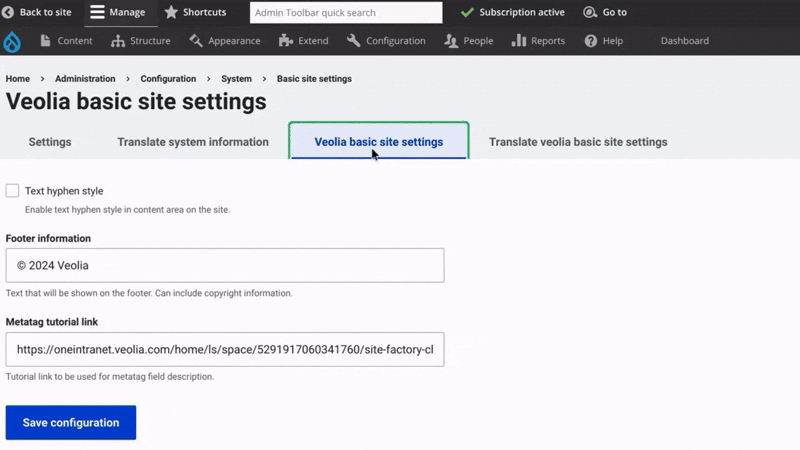Select the Veolia basic site settings tab
This screenshot has height=450, width=800.
(379, 142)
